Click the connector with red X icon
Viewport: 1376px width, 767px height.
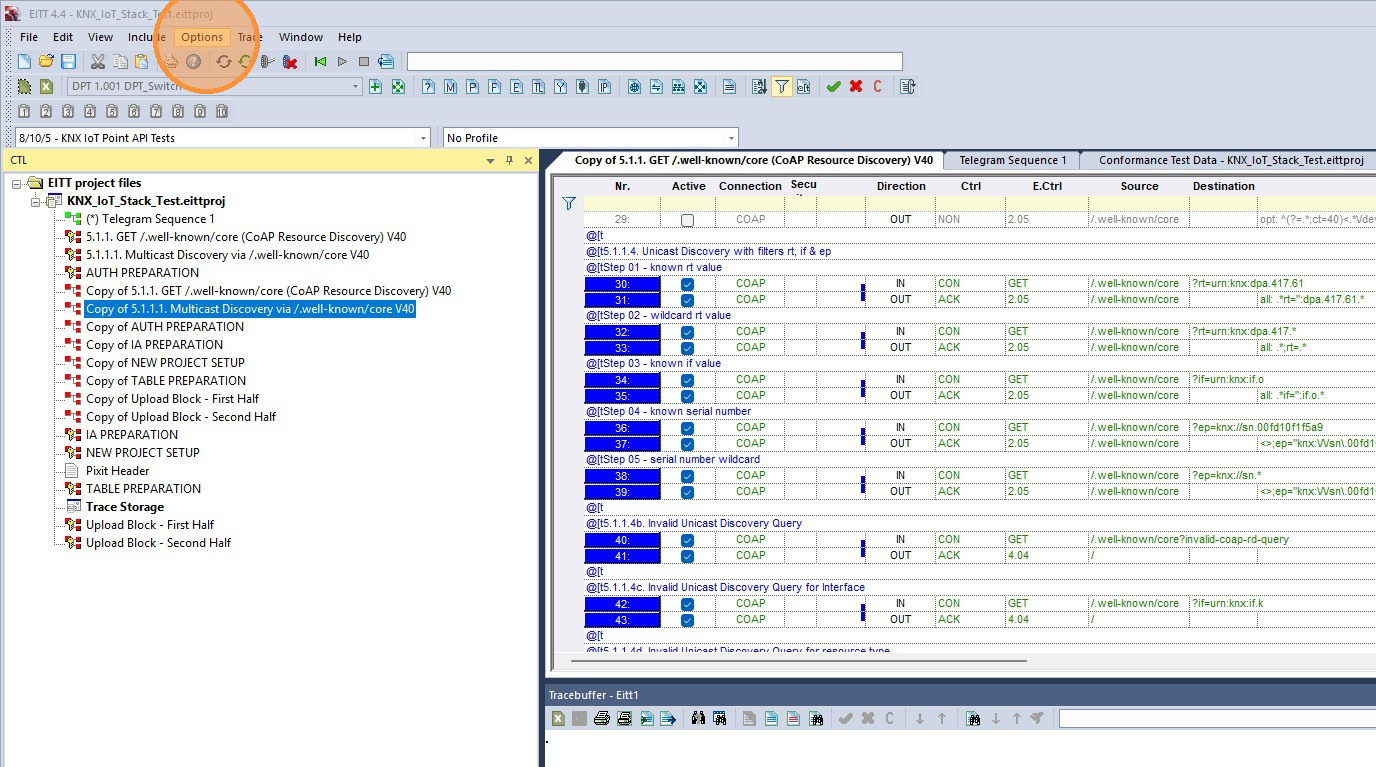coord(290,62)
